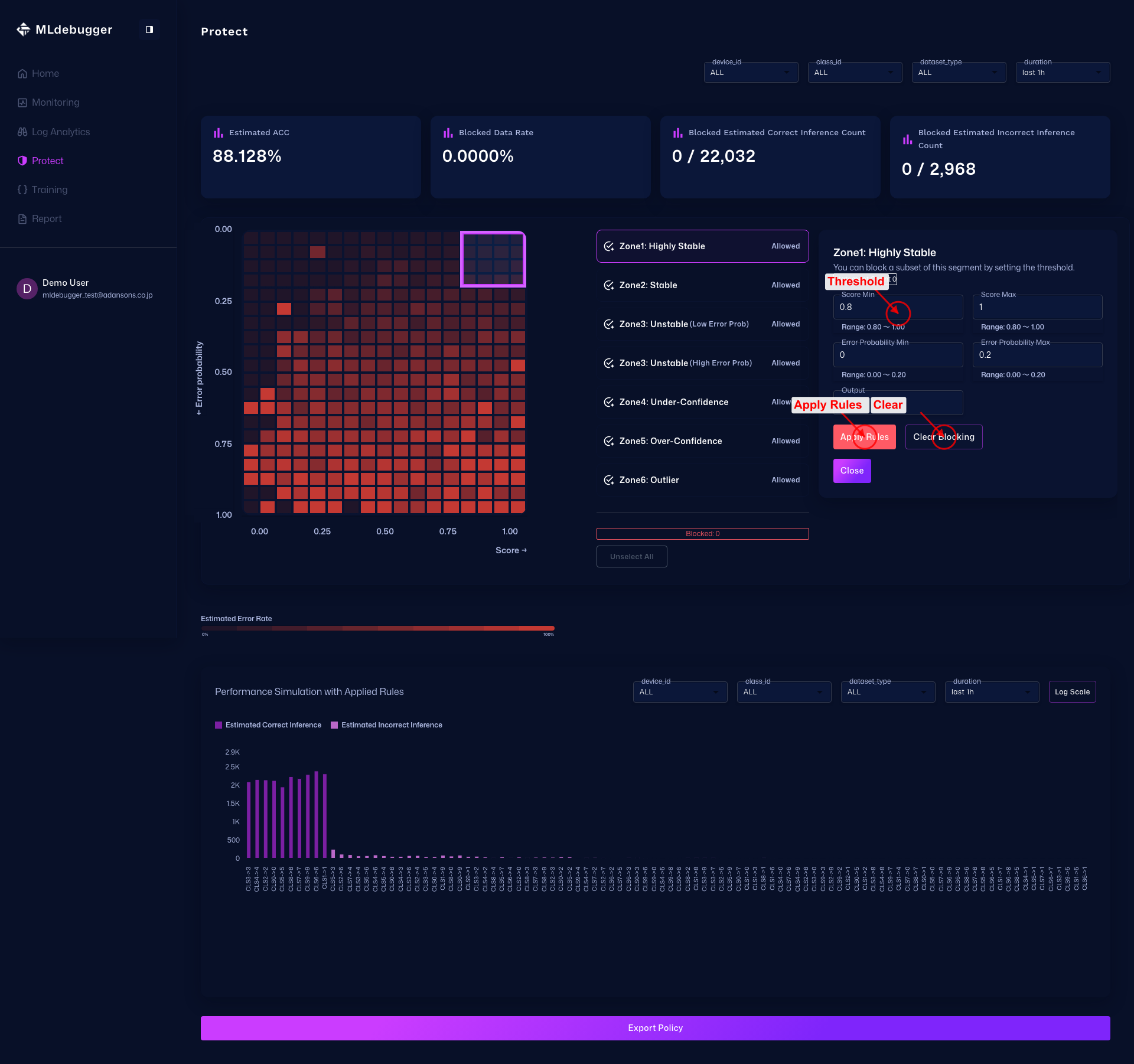Toggle the Zone2: Stable check icon
Viewport: 1134px width, 1064px height.
609,285
